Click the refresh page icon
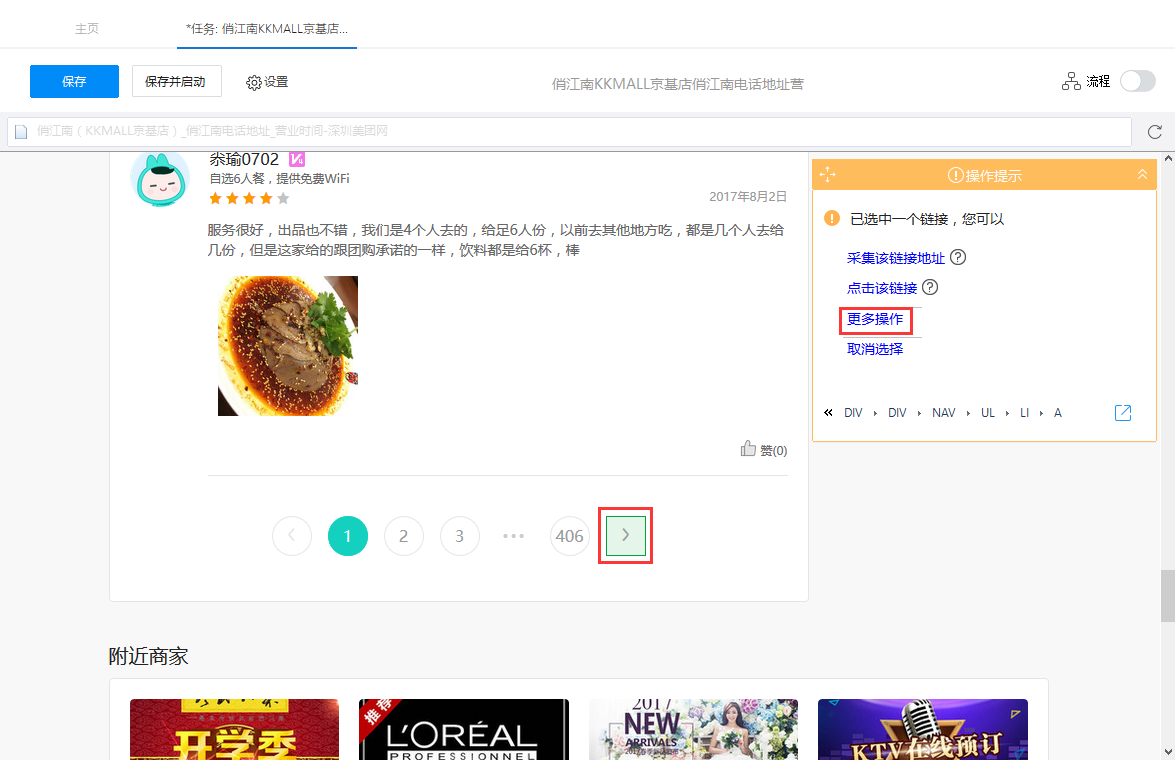 (x=1155, y=132)
